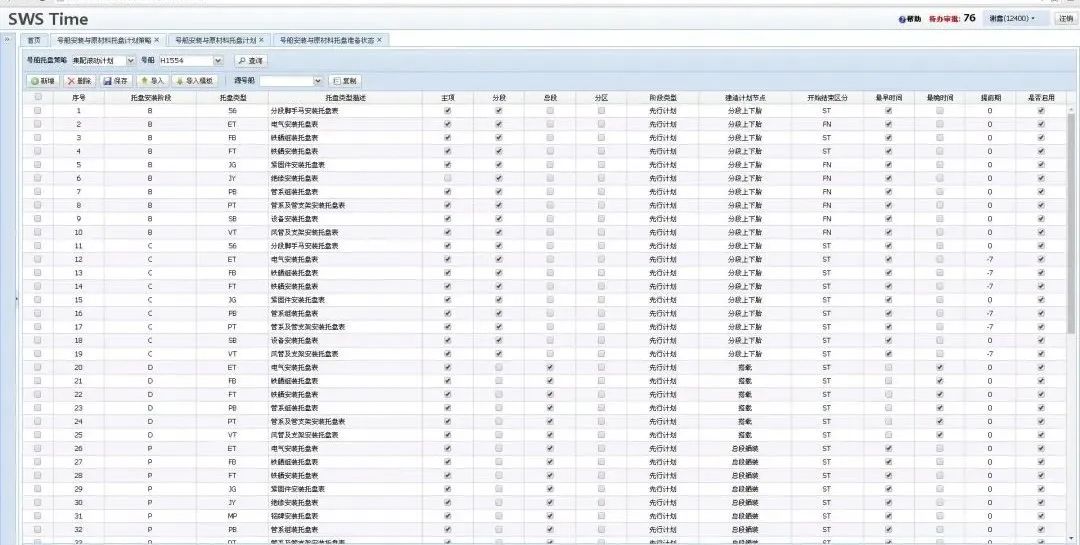
Task: Click the vertical scrollbar of the table
Action: coord(1072,250)
